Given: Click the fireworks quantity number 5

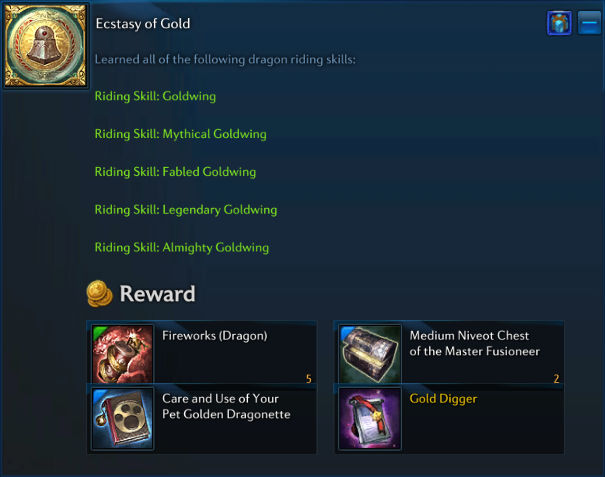Looking at the screenshot, I should pos(309,379).
